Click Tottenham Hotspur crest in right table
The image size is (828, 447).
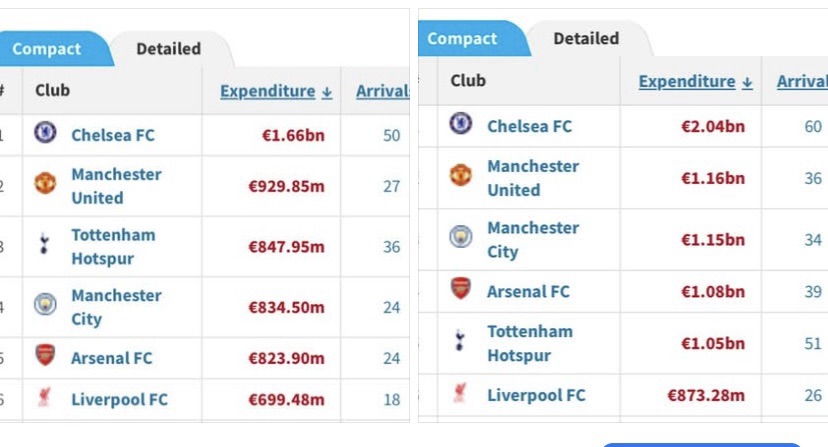(460, 342)
